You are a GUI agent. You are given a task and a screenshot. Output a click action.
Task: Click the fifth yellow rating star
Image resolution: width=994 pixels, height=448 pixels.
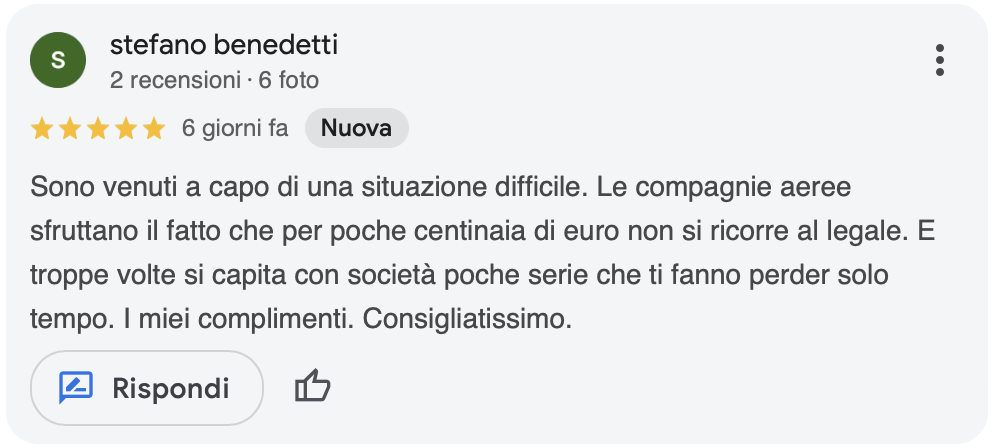point(153,129)
